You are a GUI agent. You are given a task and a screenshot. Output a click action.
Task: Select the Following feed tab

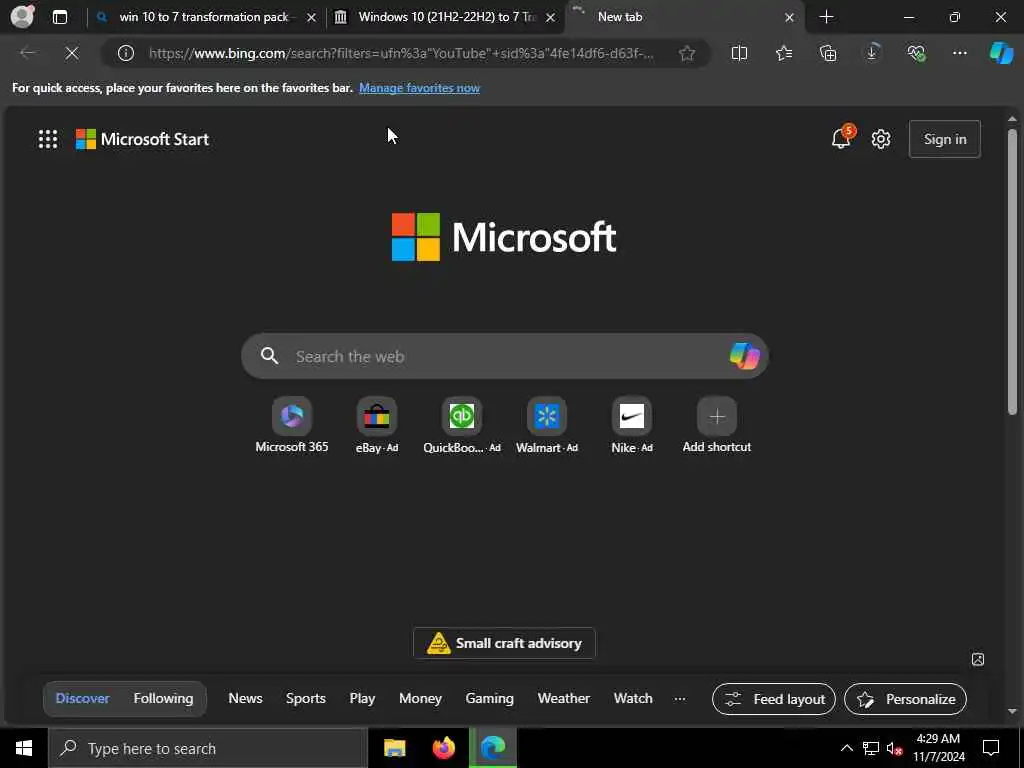163,698
